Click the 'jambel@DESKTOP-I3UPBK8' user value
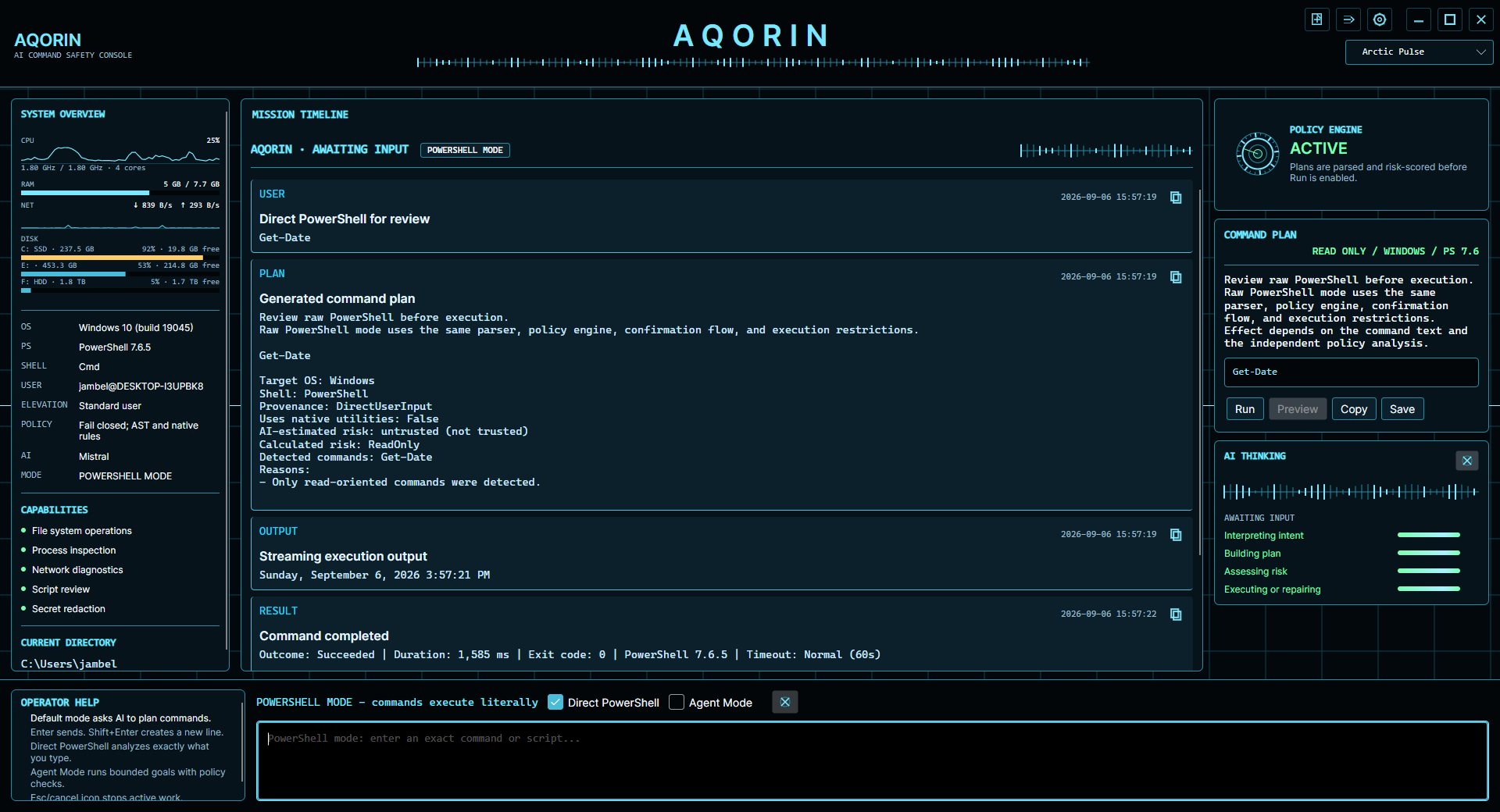 point(141,386)
